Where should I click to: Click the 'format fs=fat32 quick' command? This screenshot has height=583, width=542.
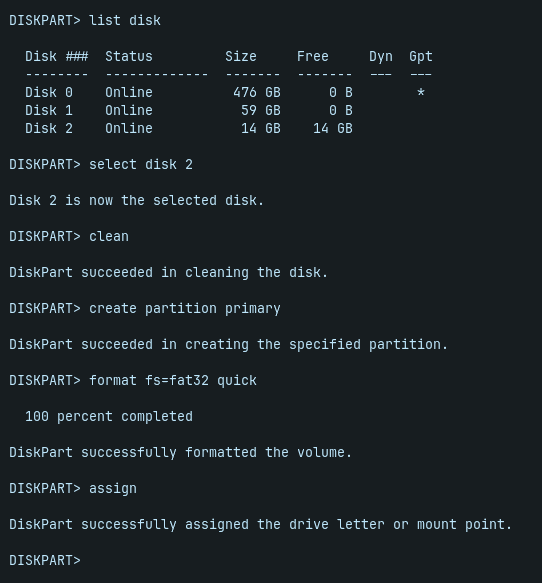click(173, 381)
